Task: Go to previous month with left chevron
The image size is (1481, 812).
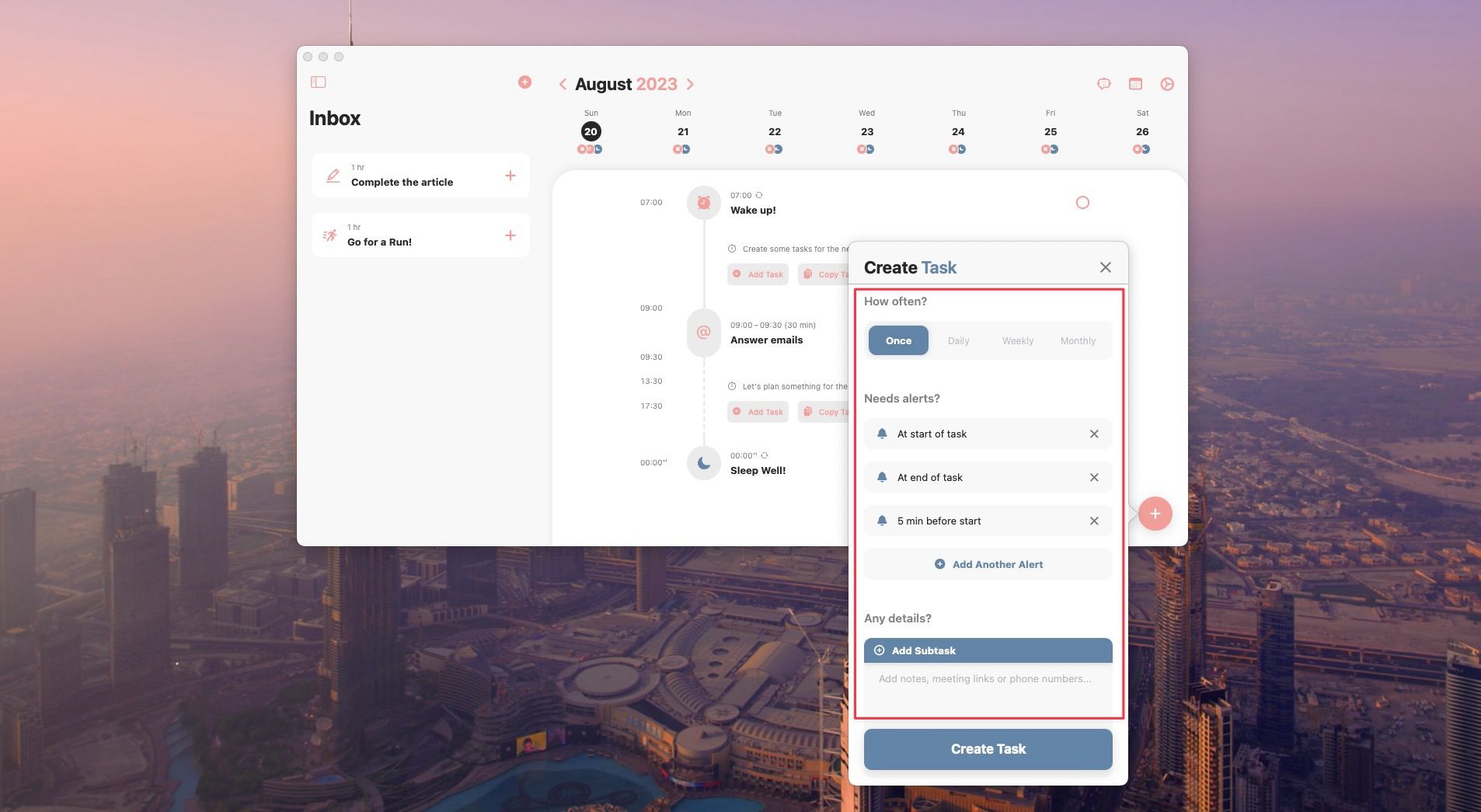Action: coord(564,84)
